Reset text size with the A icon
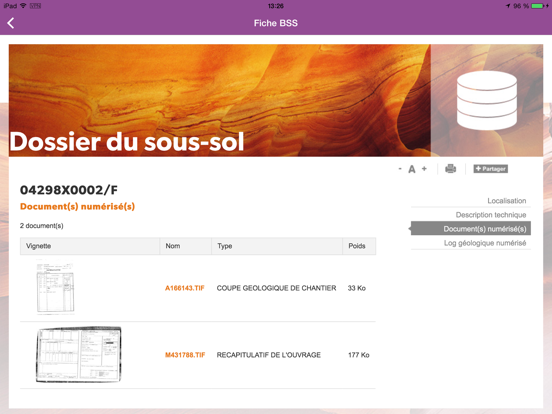 point(412,169)
